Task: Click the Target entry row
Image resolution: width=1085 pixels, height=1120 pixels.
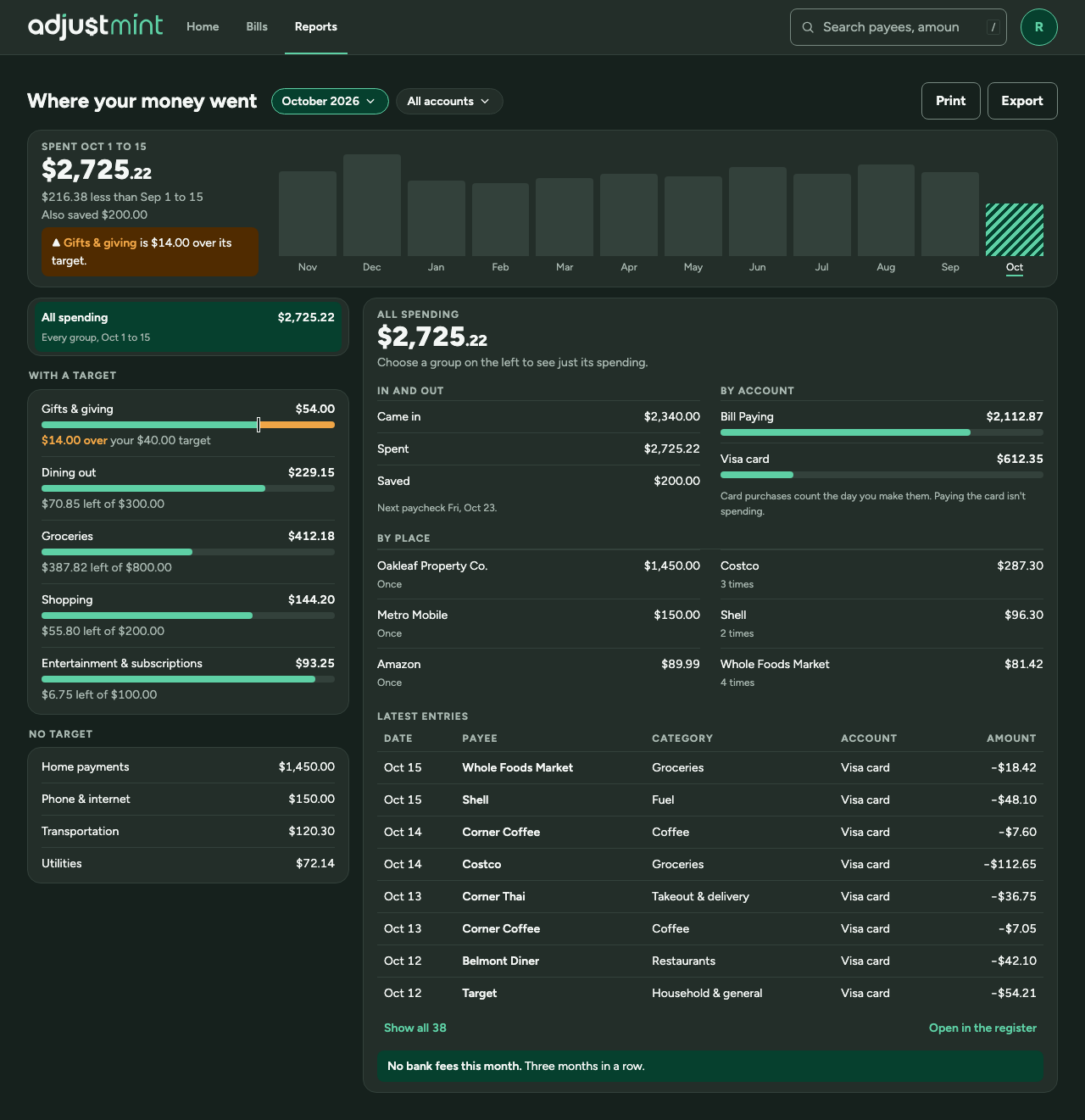Action: pyautogui.click(x=710, y=993)
